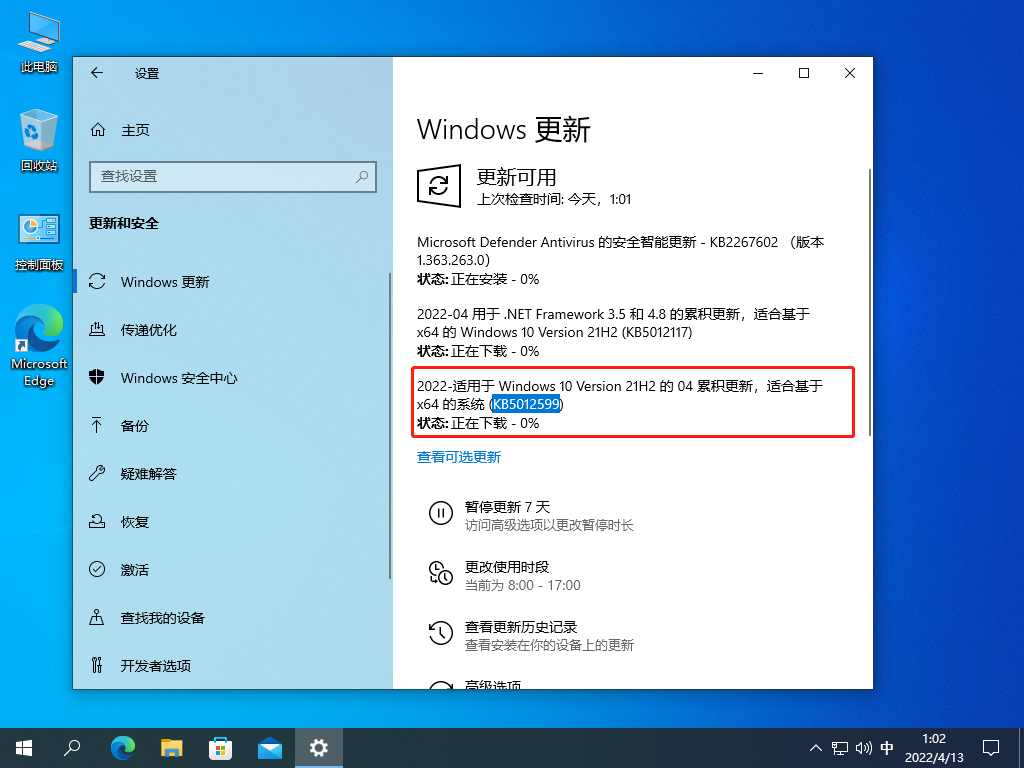Open Mail from the taskbar

coord(270,748)
